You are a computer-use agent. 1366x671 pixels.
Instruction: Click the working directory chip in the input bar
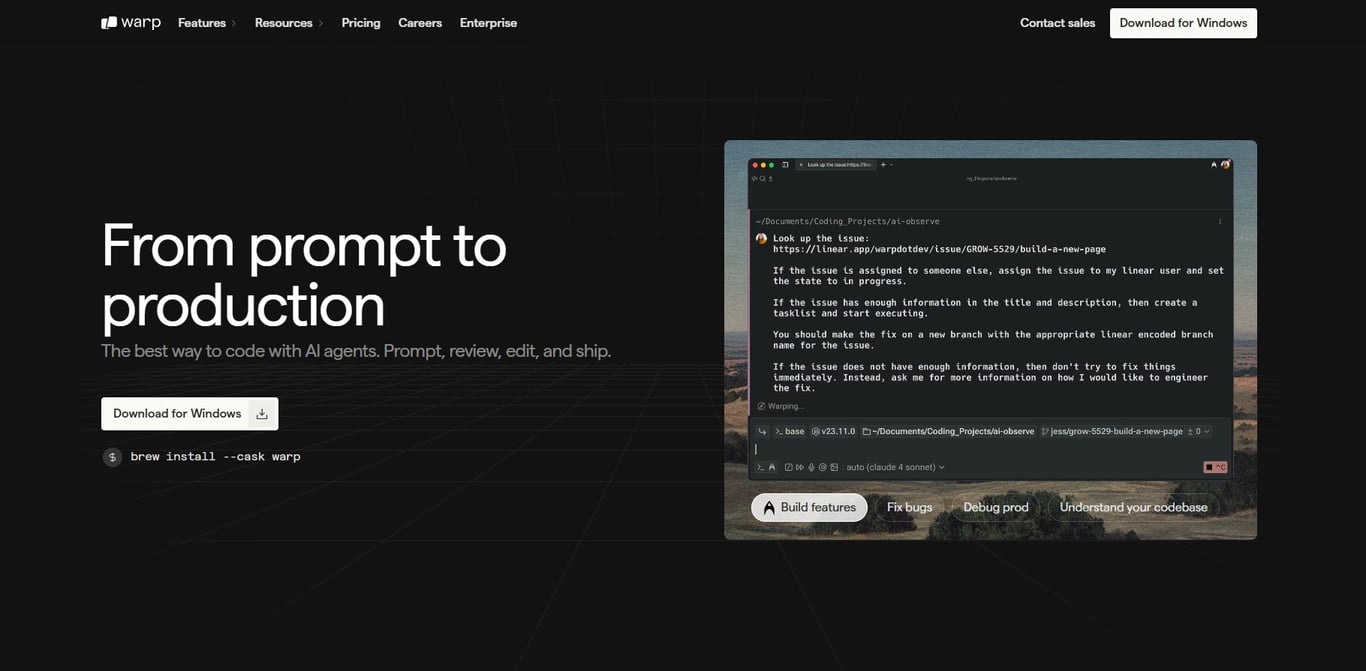click(x=948, y=431)
